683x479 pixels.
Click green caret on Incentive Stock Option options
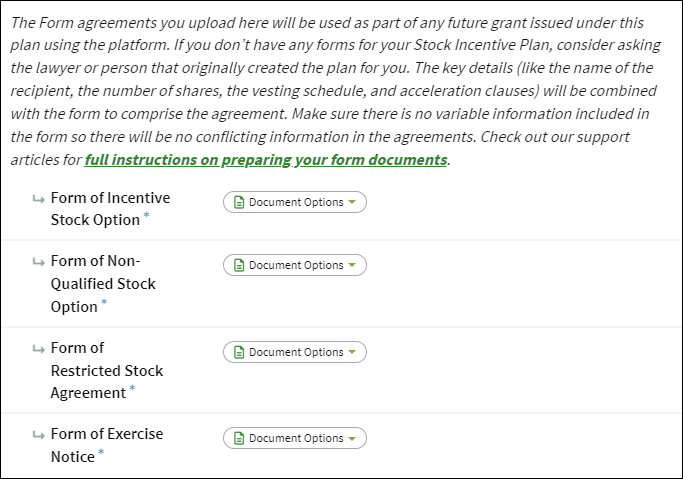(x=352, y=202)
